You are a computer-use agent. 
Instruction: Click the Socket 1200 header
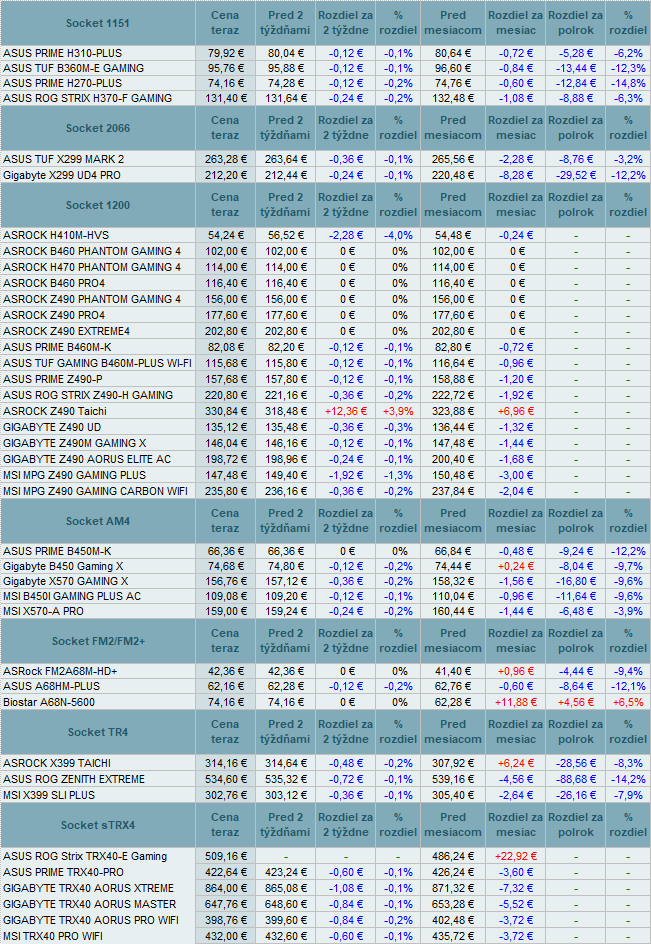pos(98,205)
